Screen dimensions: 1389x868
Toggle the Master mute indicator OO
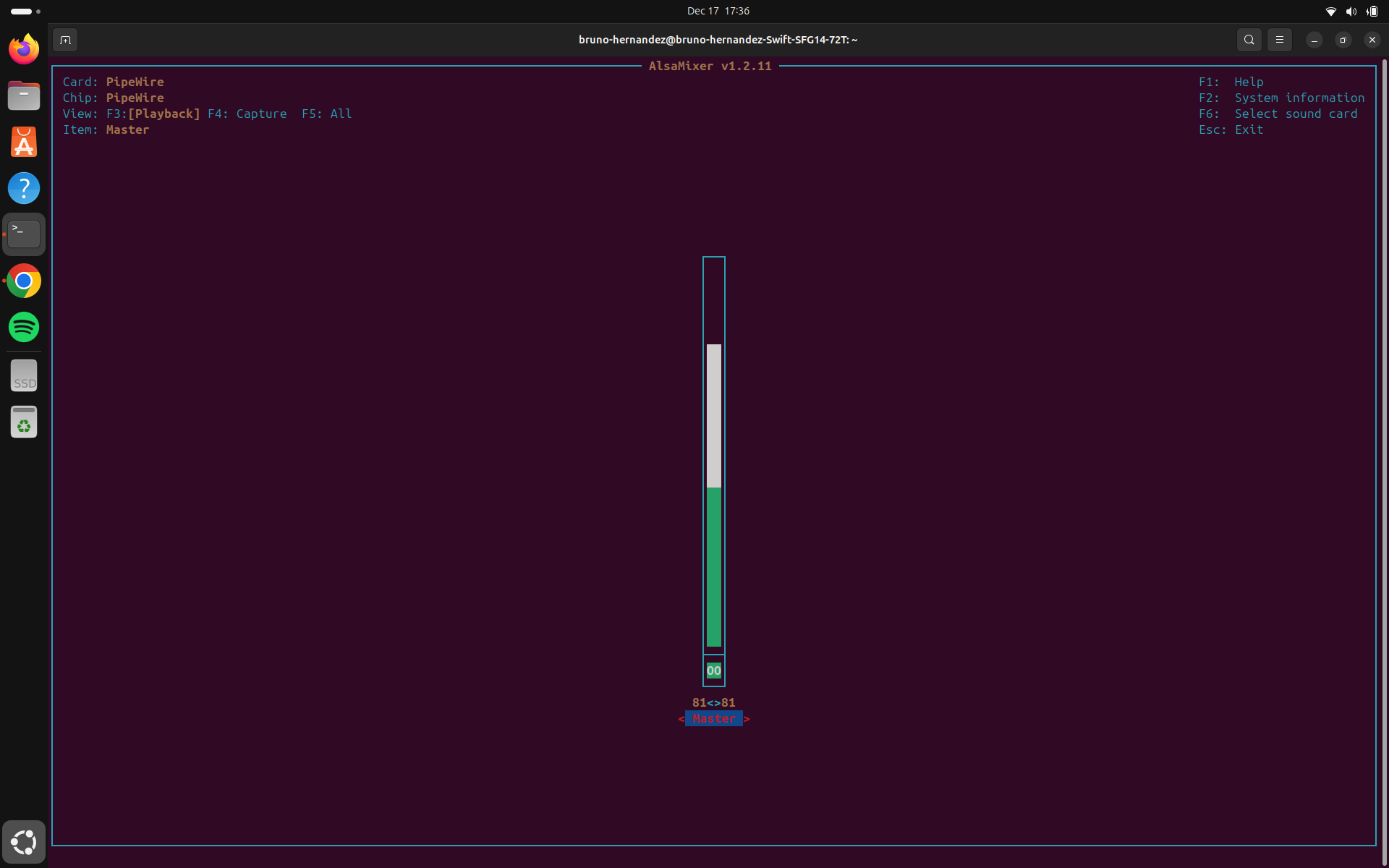click(x=714, y=671)
